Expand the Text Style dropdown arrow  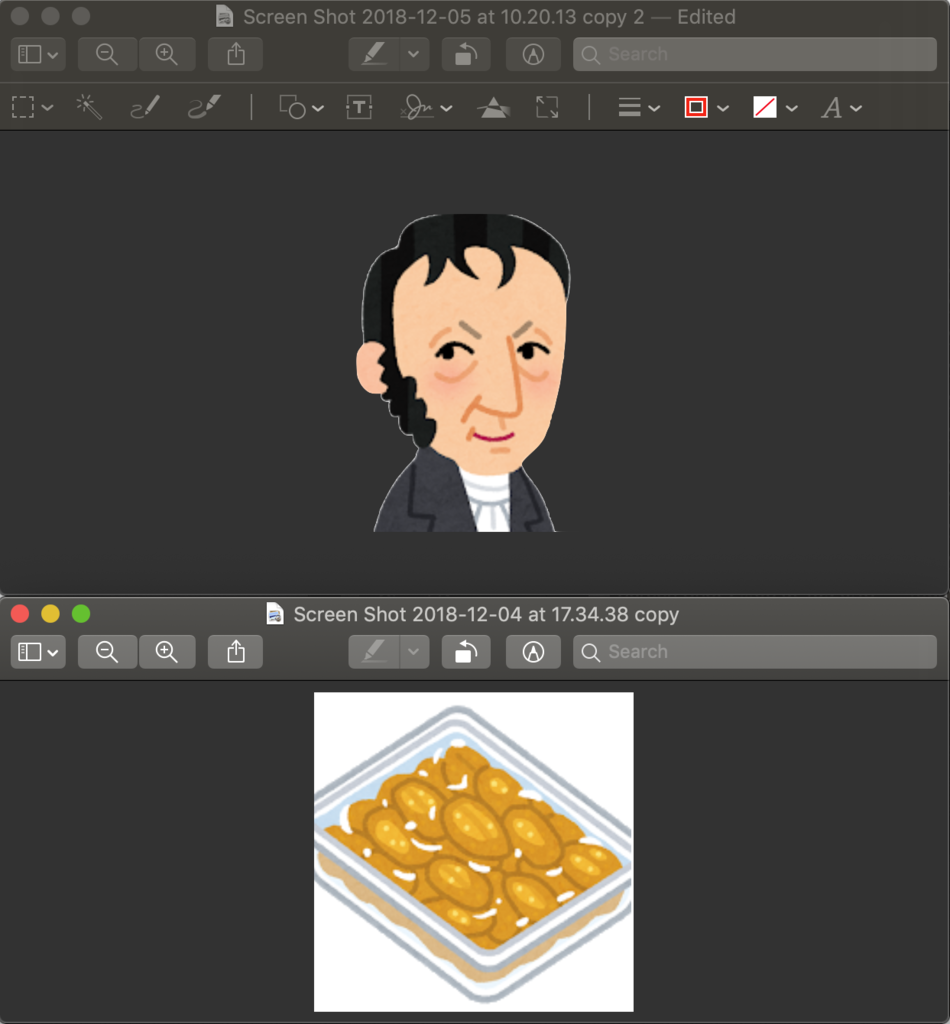[856, 108]
